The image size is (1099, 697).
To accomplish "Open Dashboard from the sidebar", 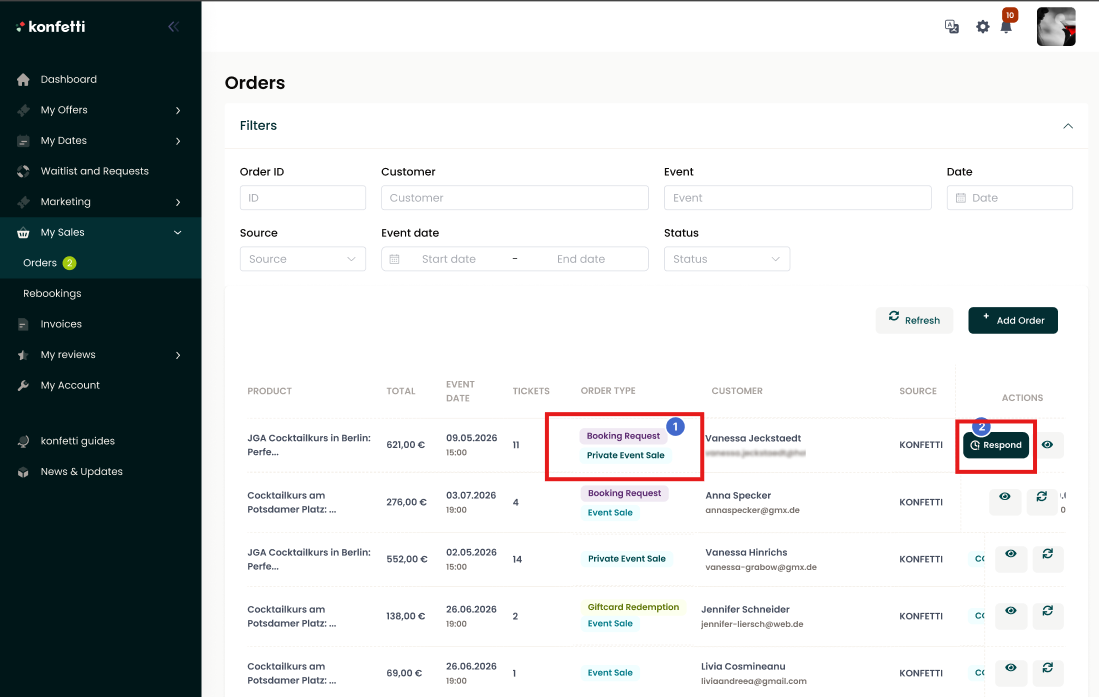I will tap(68, 79).
